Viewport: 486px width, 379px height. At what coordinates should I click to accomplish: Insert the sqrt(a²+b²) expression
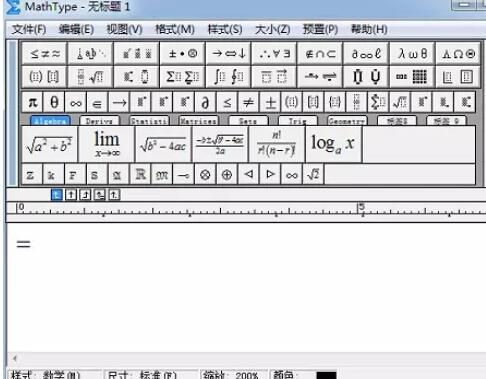point(49,144)
